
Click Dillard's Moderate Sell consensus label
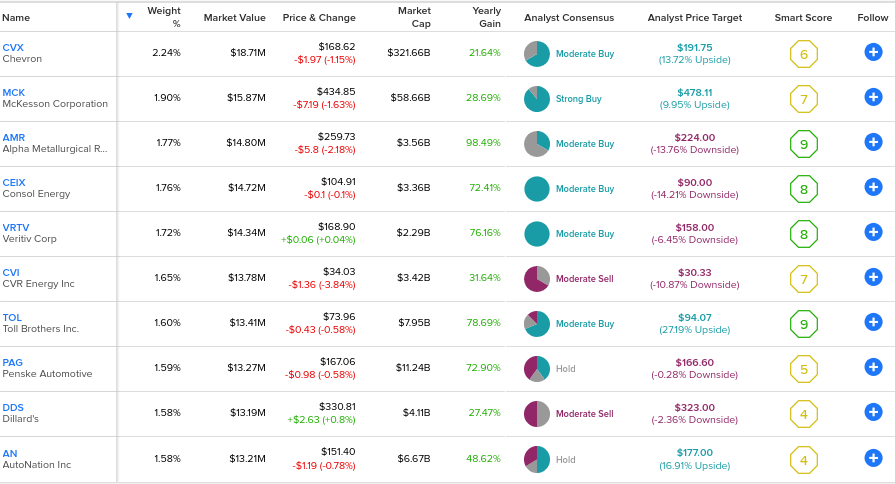pyautogui.click(x=584, y=414)
